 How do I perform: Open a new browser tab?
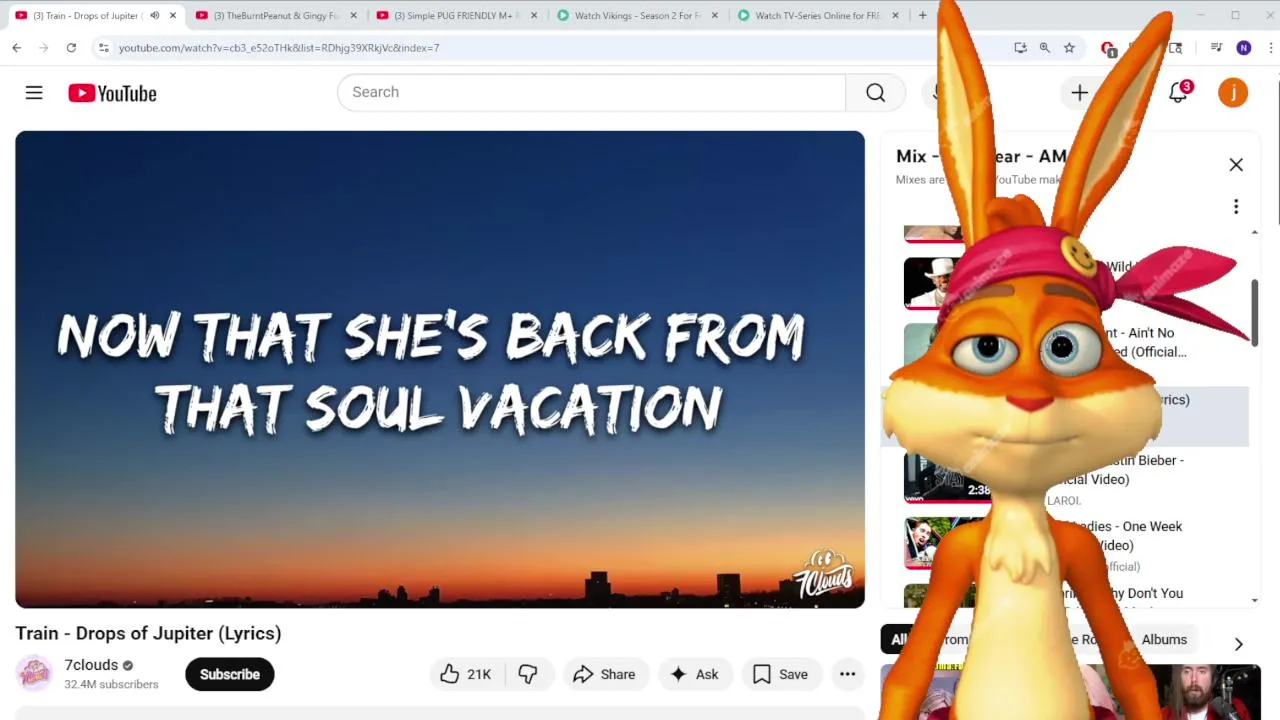tap(922, 15)
